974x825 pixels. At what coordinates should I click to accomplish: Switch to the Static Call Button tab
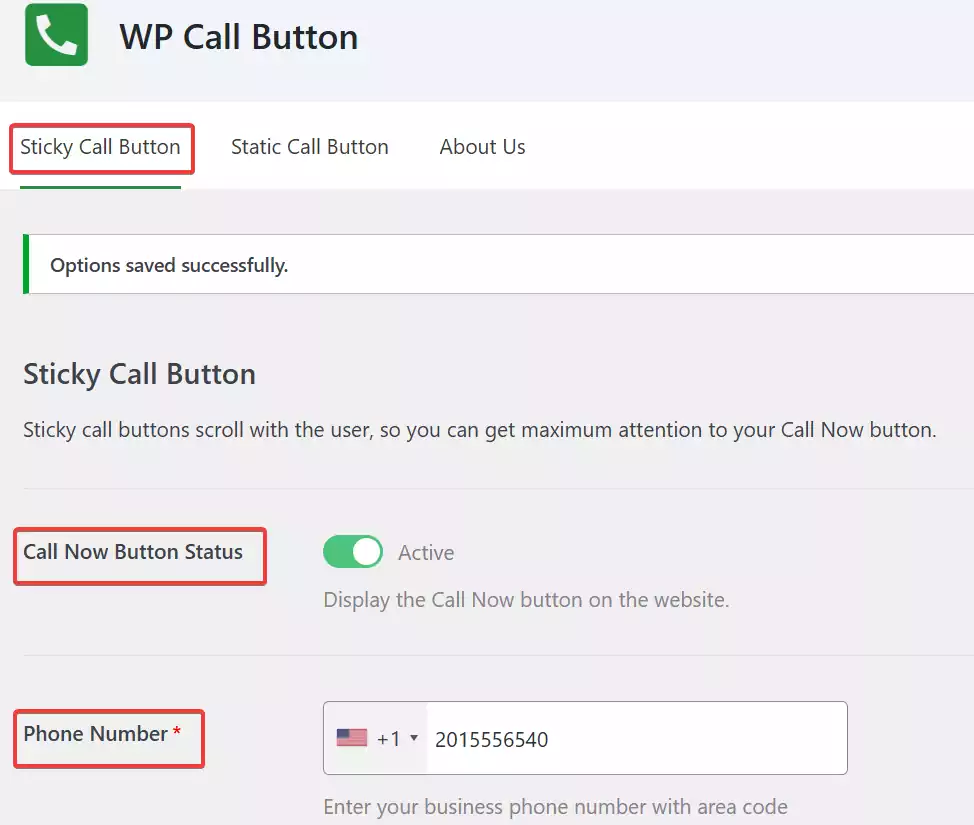tap(309, 146)
